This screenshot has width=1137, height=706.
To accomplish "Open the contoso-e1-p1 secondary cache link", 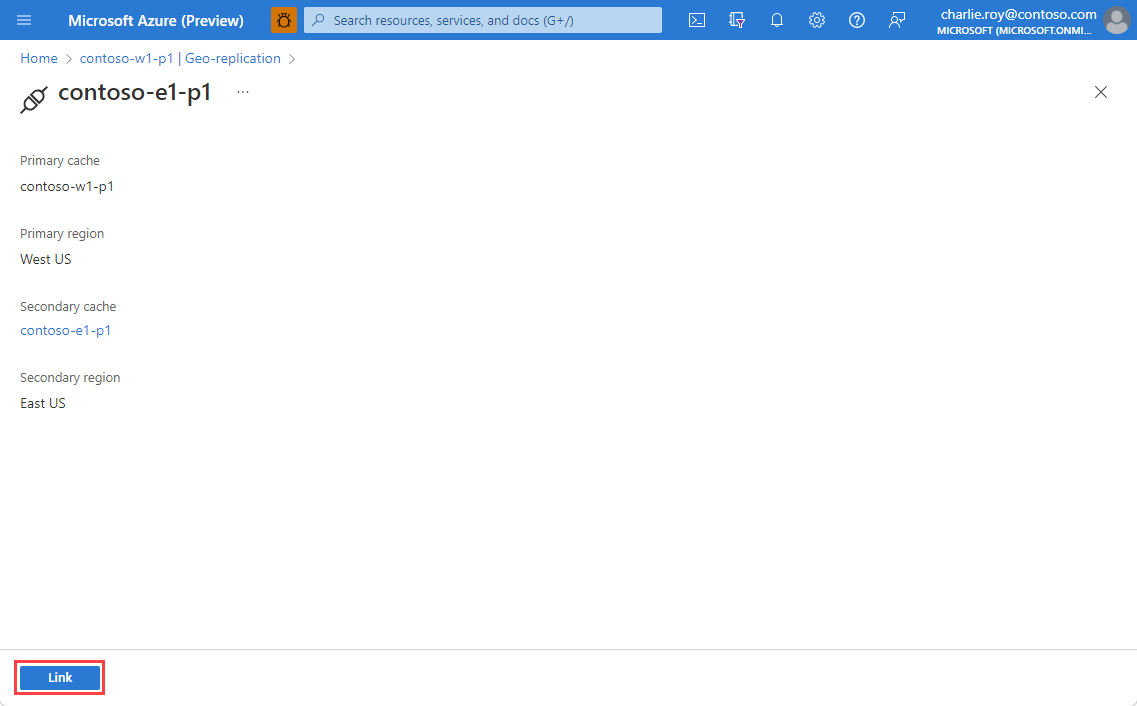I will coord(65,330).
